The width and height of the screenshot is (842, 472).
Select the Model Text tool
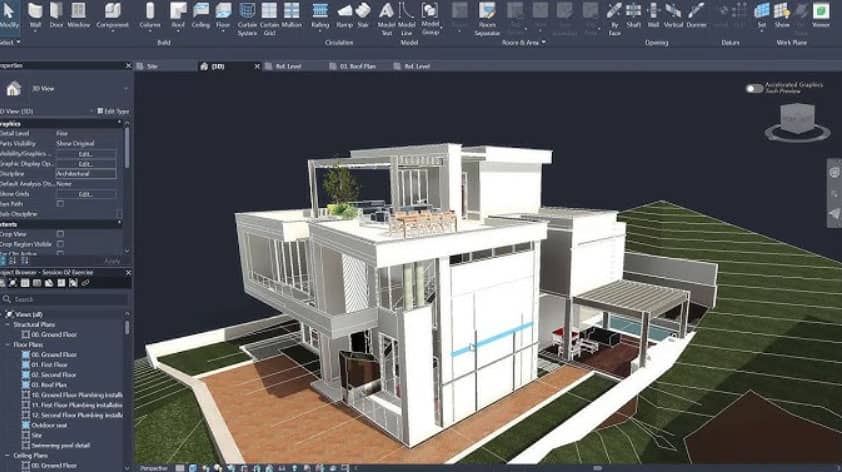point(386,18)
